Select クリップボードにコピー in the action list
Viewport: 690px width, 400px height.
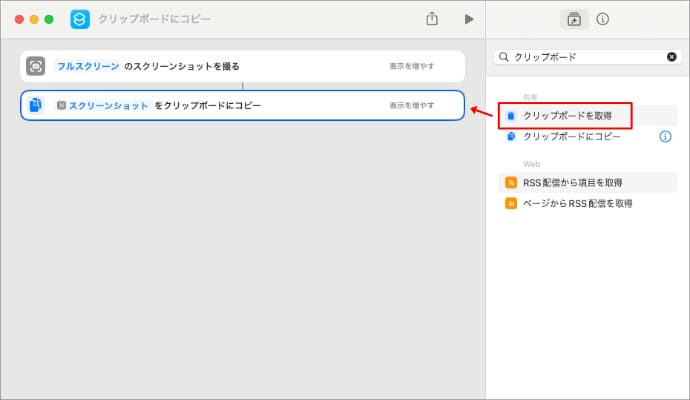pos(572,136)
